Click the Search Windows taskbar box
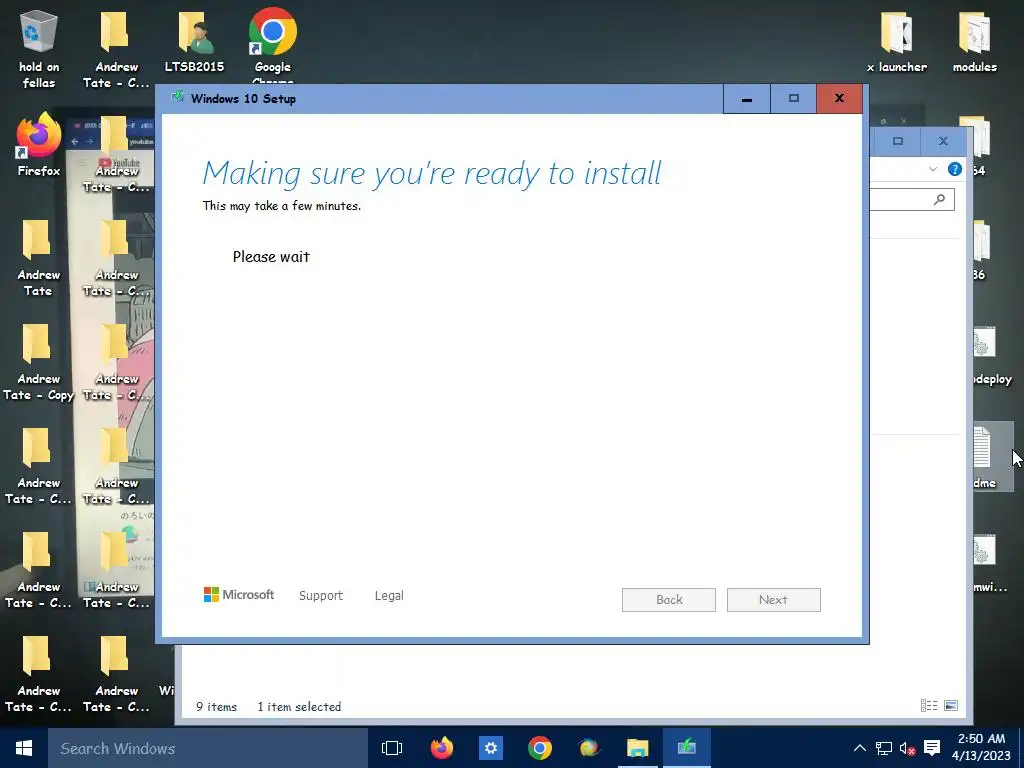The image size is (1024, 768). [208, 748]
